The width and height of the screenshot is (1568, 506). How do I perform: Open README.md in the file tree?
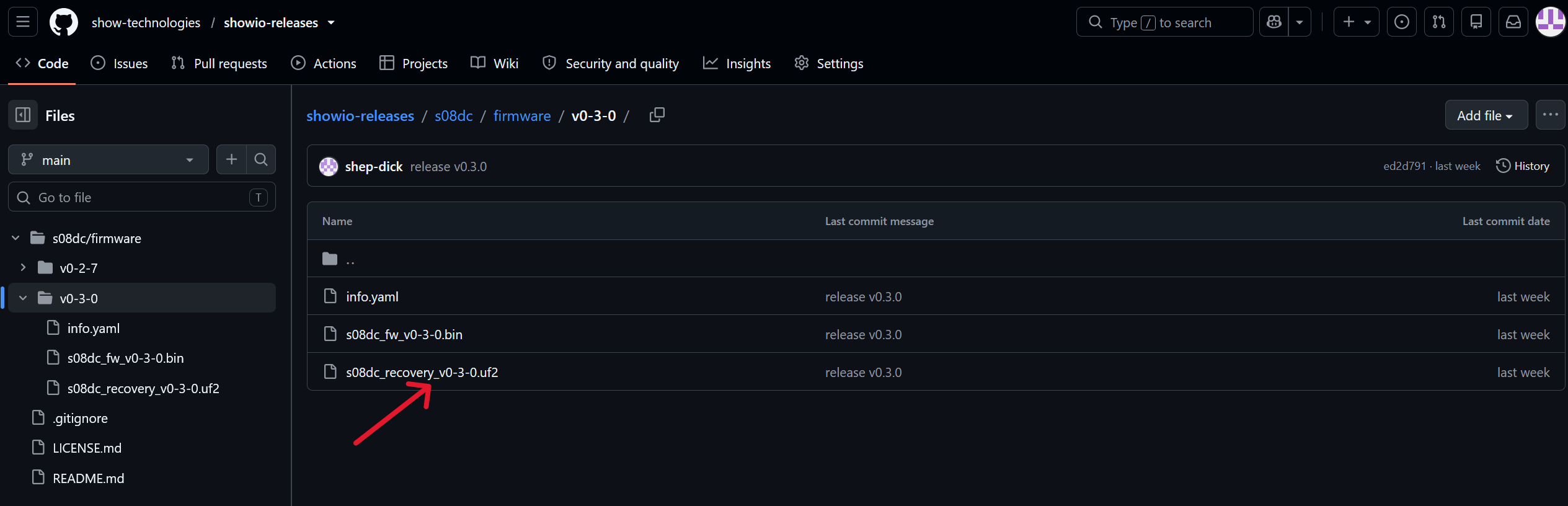click(88, 478)
